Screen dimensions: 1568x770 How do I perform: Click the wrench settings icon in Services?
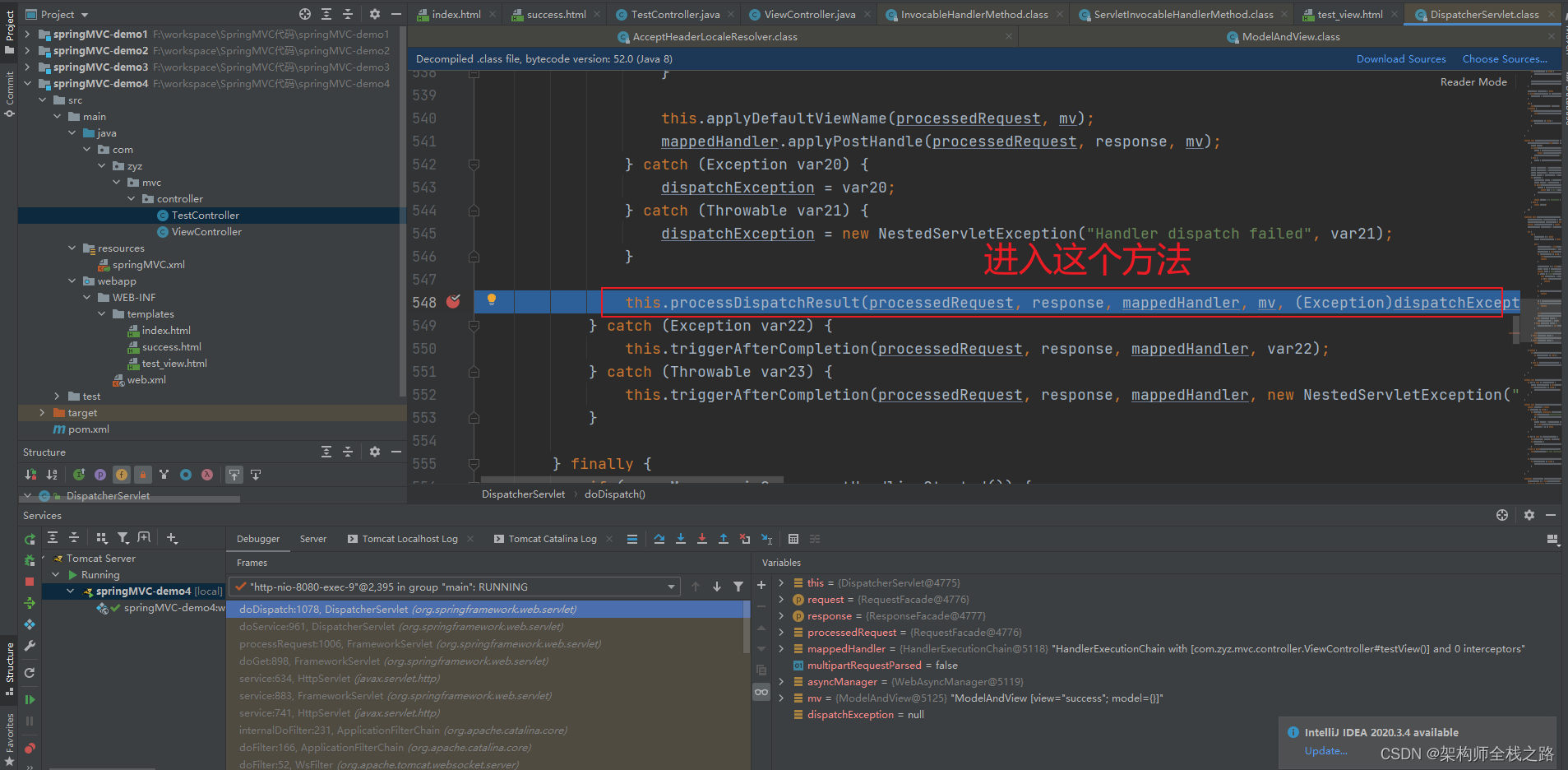coord(30,646)
